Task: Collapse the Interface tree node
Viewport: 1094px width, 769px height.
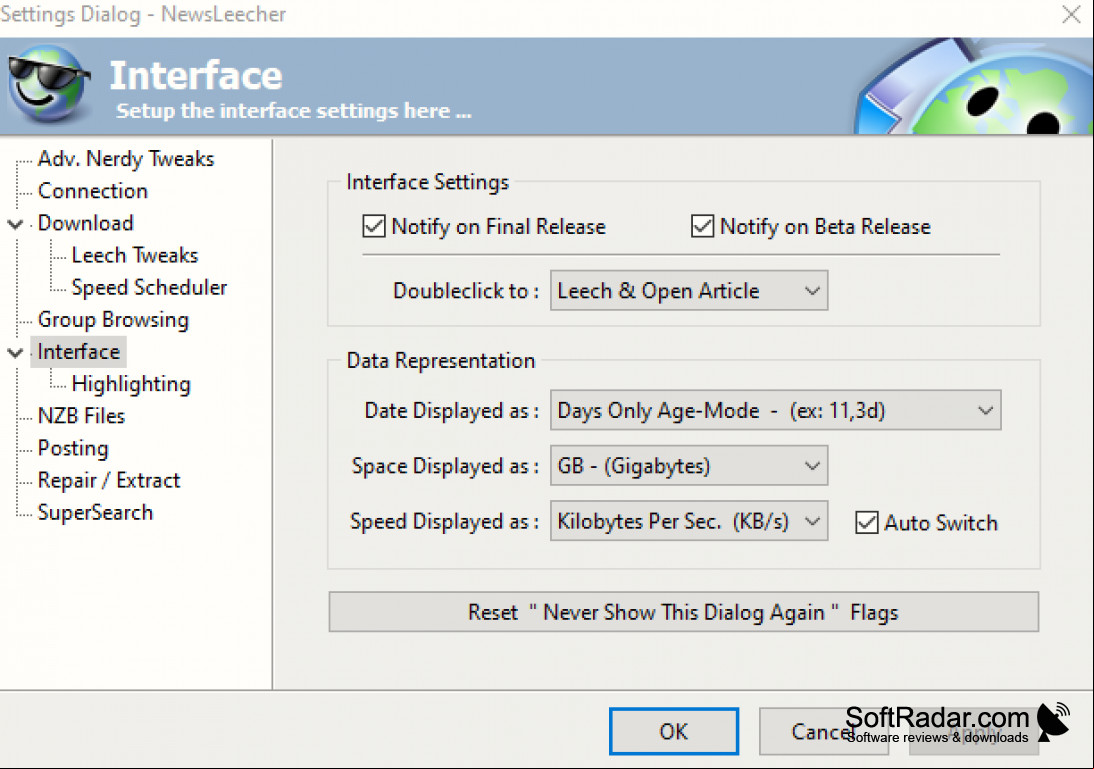Action: [15, 353]
